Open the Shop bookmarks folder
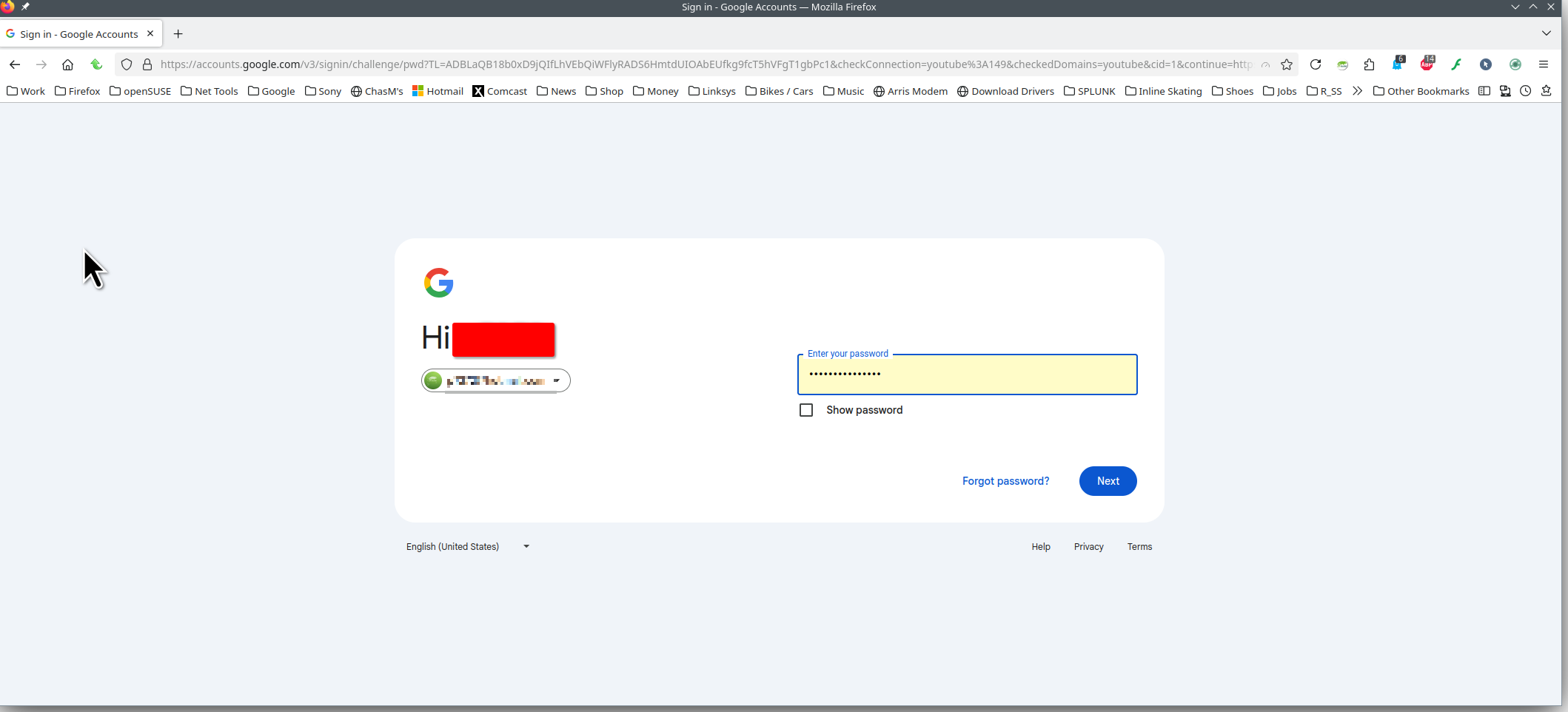The height and width of the screenshot is (712, 1568). 605,91
